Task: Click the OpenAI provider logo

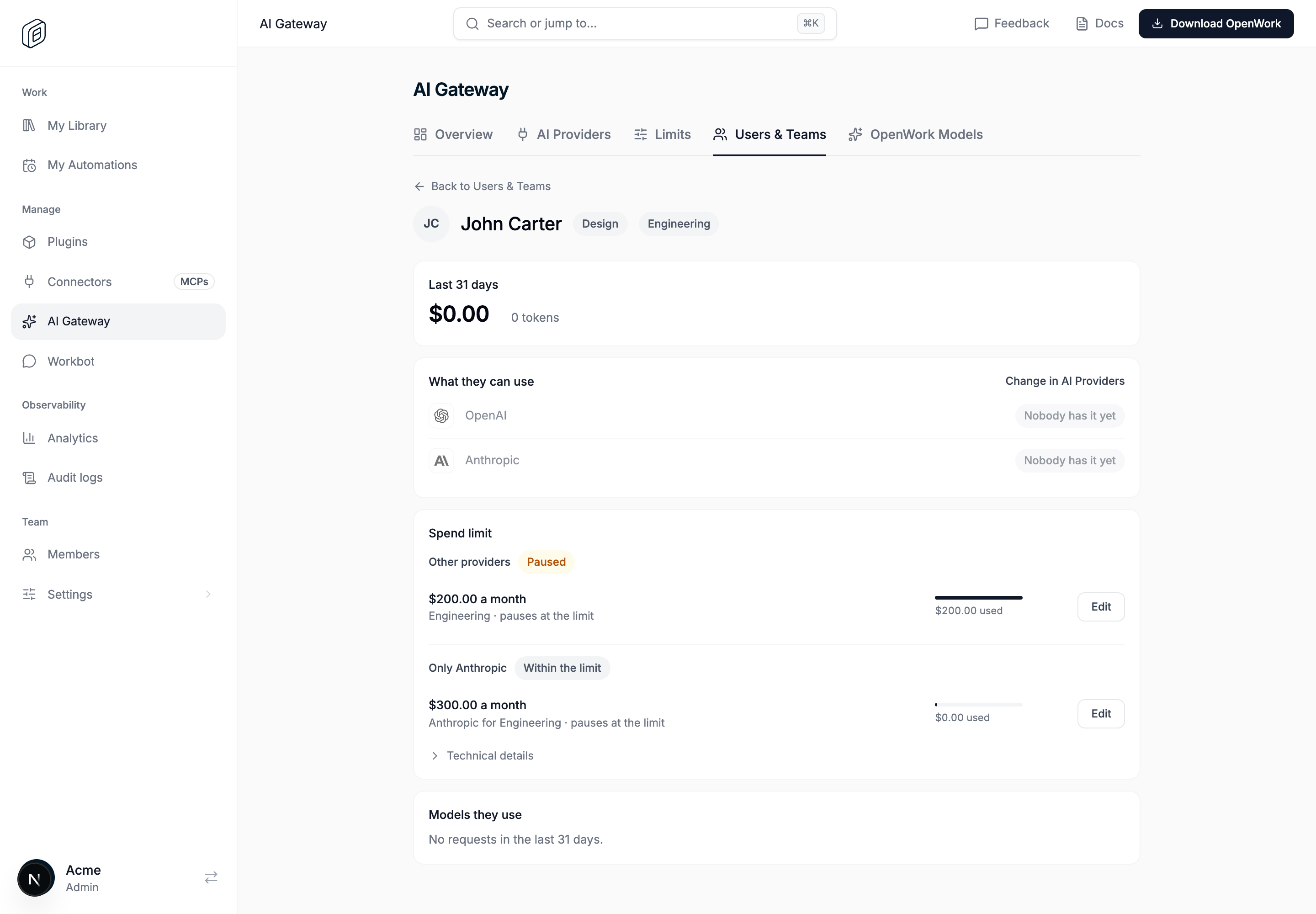Action: (x=441, y=416)
